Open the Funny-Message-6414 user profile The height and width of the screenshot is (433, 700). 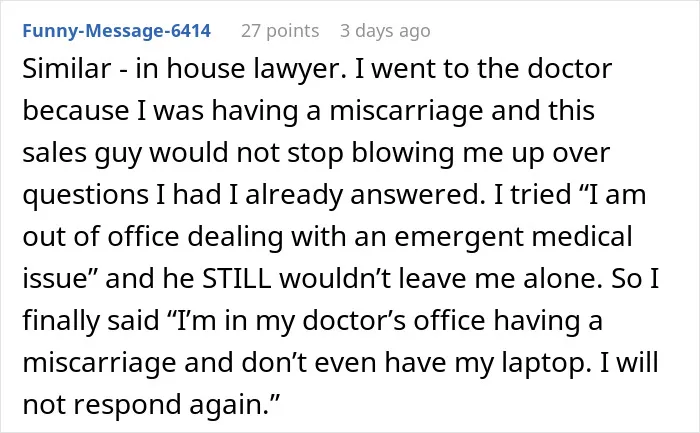tap(117, 31)
